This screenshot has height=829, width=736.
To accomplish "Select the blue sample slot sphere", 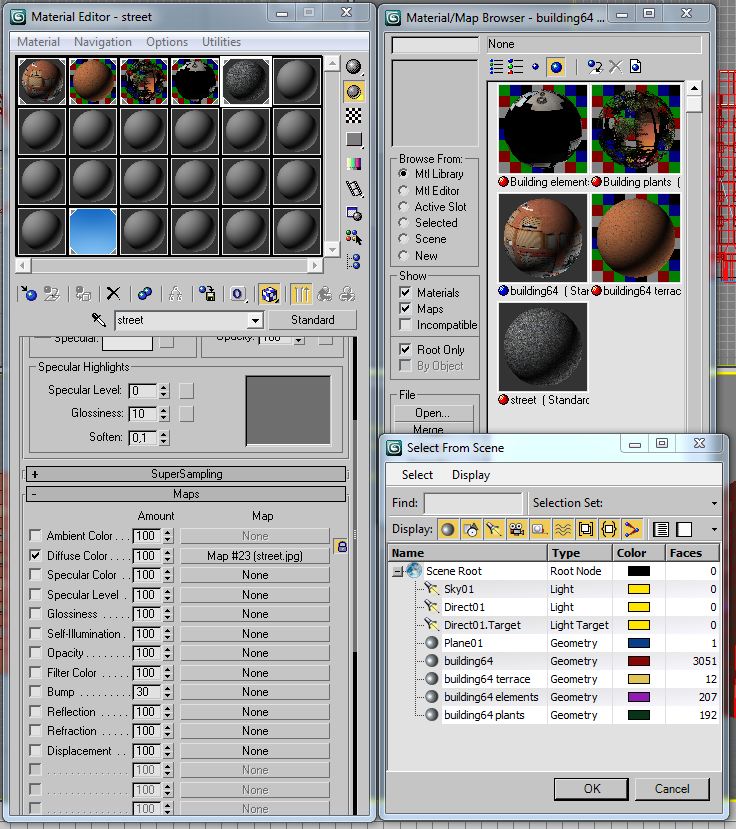I will 93,232.
